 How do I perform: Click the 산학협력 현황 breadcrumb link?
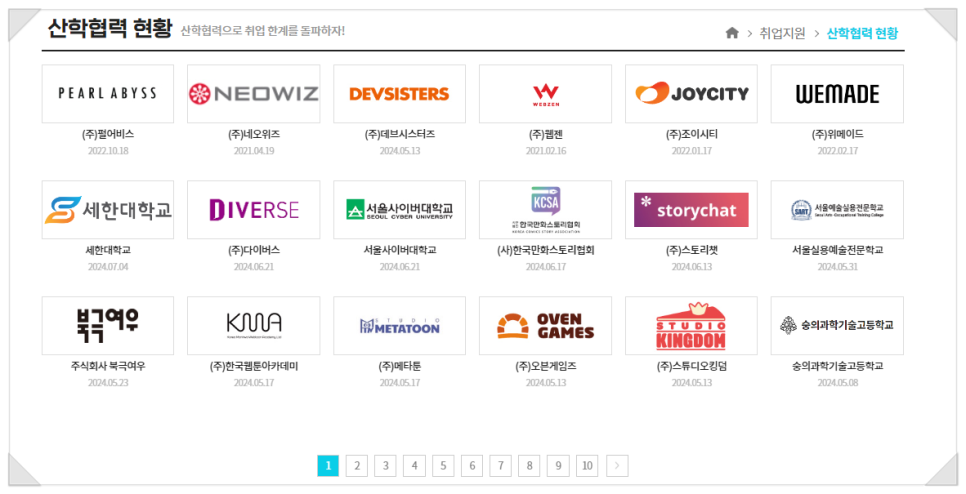pyautogui.click(x=862, y=33)
